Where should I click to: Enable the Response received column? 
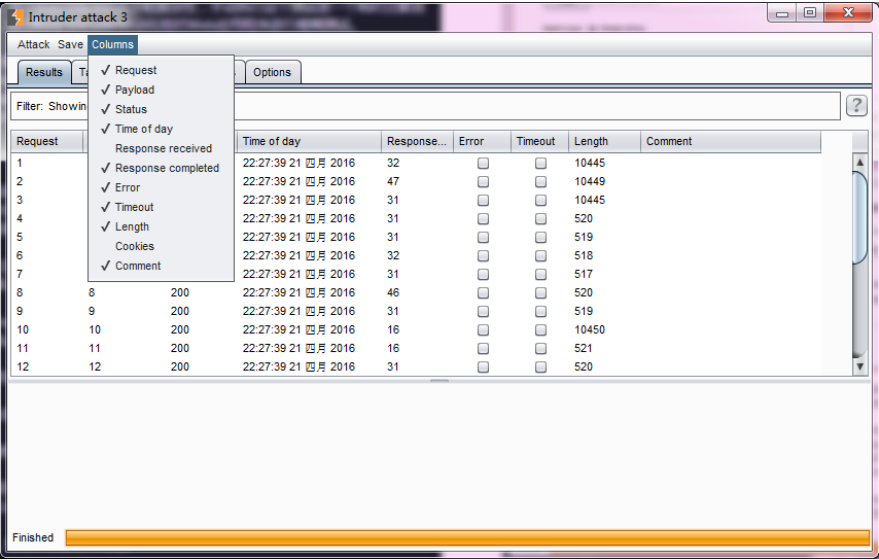(x=161, y=149)
